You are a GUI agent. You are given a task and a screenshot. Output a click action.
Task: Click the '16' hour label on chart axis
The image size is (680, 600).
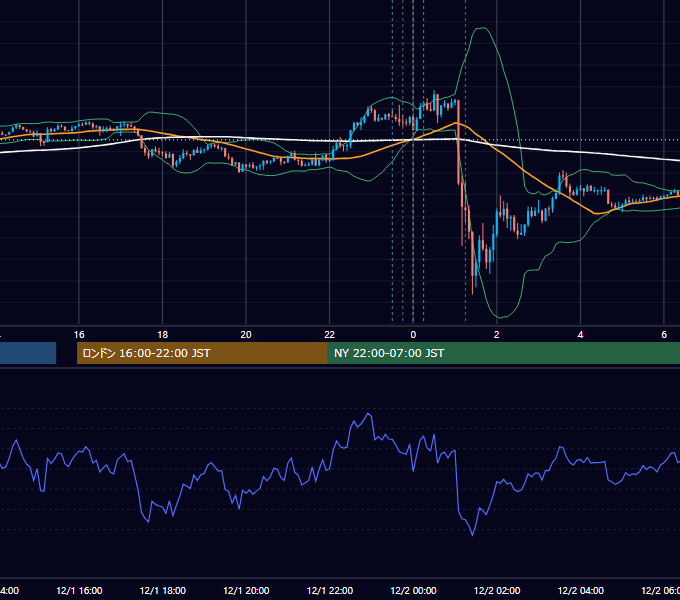point(79,335)
